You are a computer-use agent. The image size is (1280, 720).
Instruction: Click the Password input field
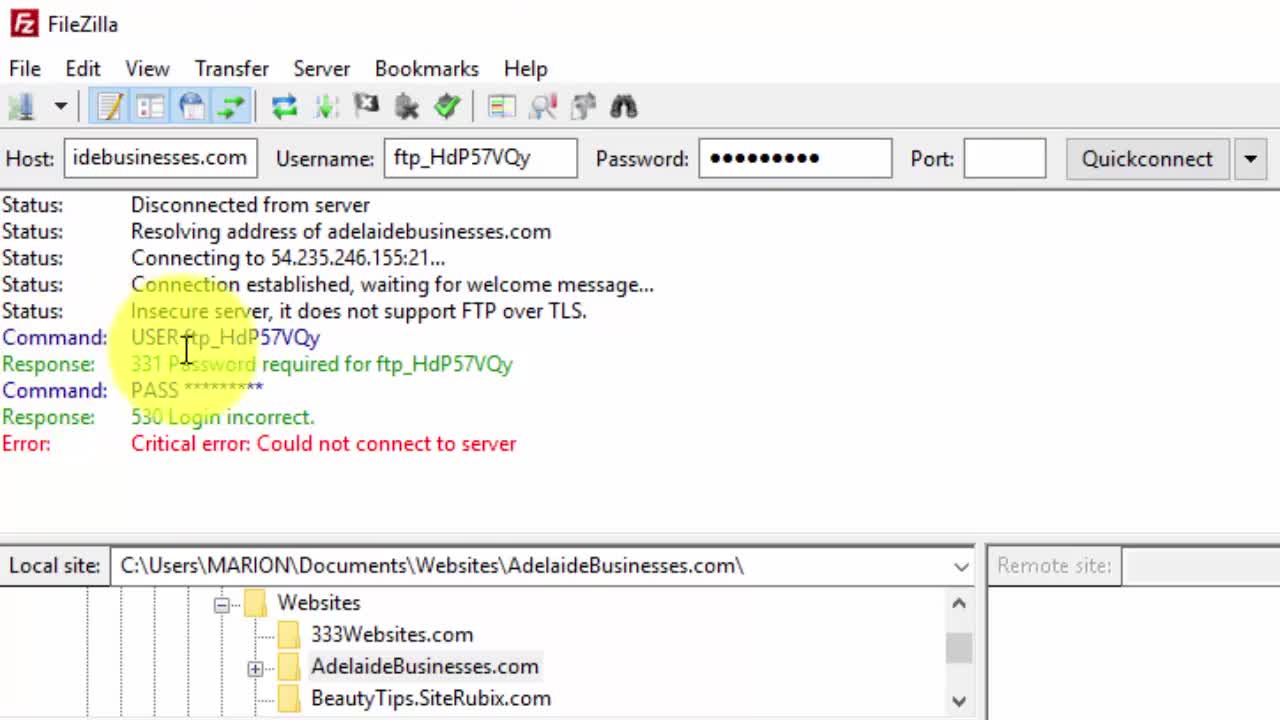(x=795, y=158)
